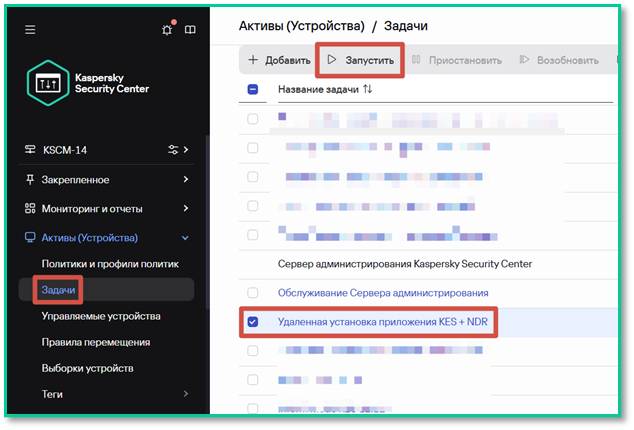Check the first blurred task row checkbox

pos(253,119)
